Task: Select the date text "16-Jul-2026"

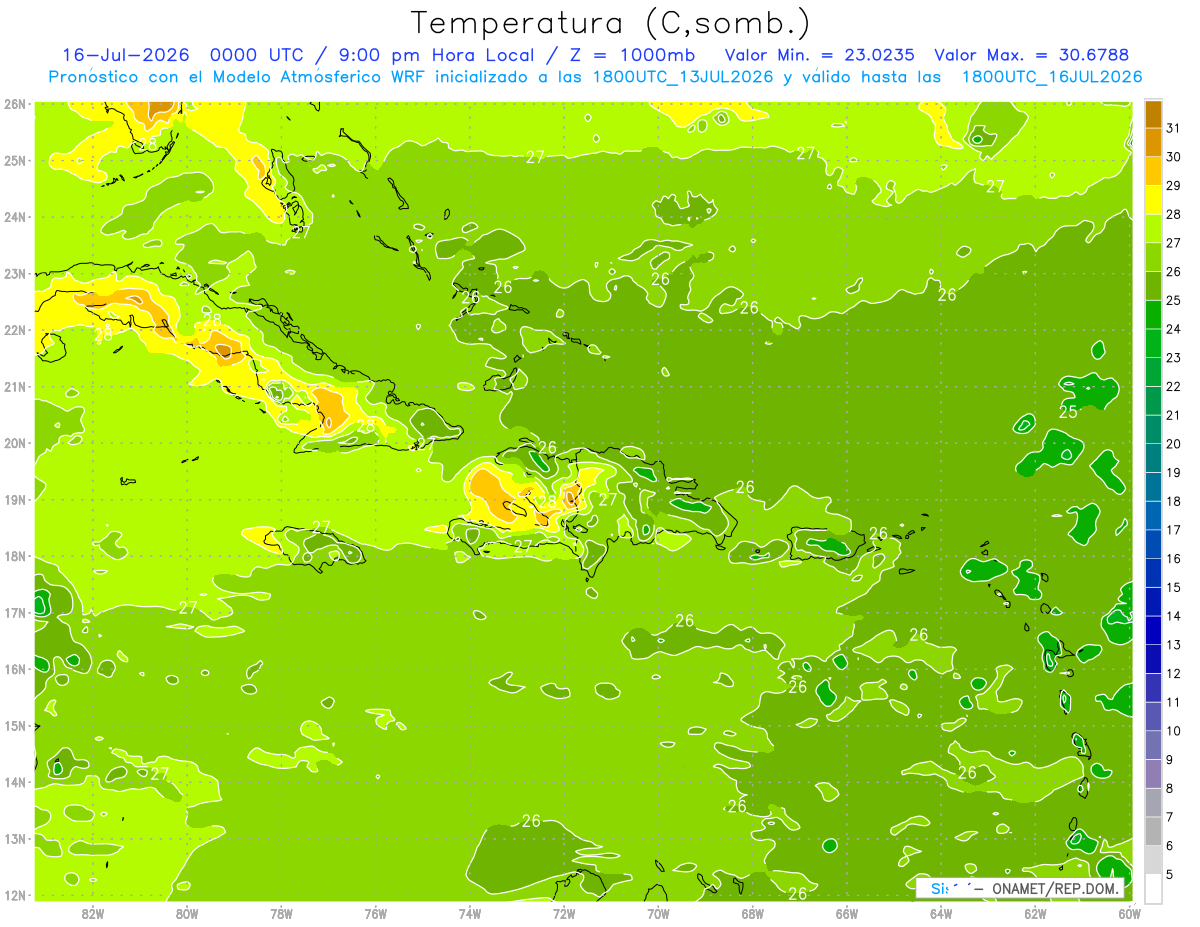Action: tap(126, 55)
